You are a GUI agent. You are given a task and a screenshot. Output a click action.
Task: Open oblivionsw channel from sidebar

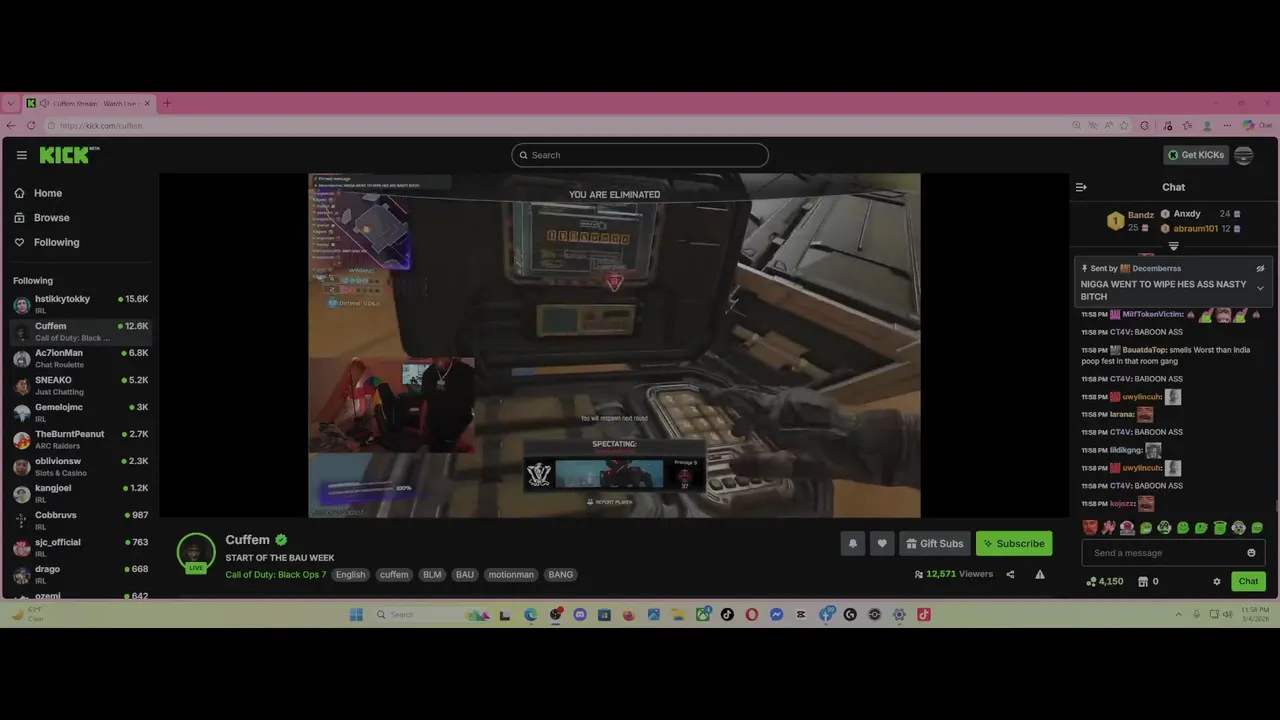click(80, 466)
